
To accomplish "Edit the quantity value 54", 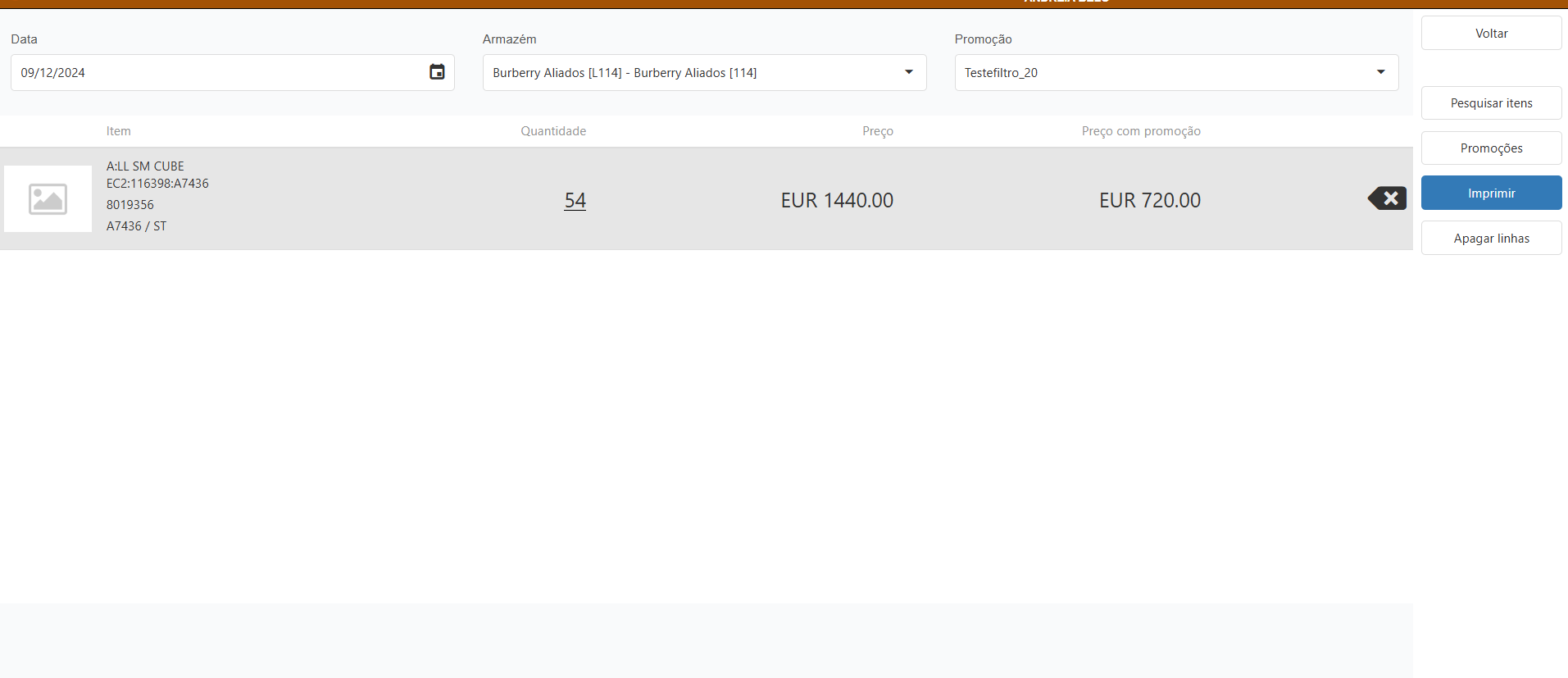I will click(575, 200).
